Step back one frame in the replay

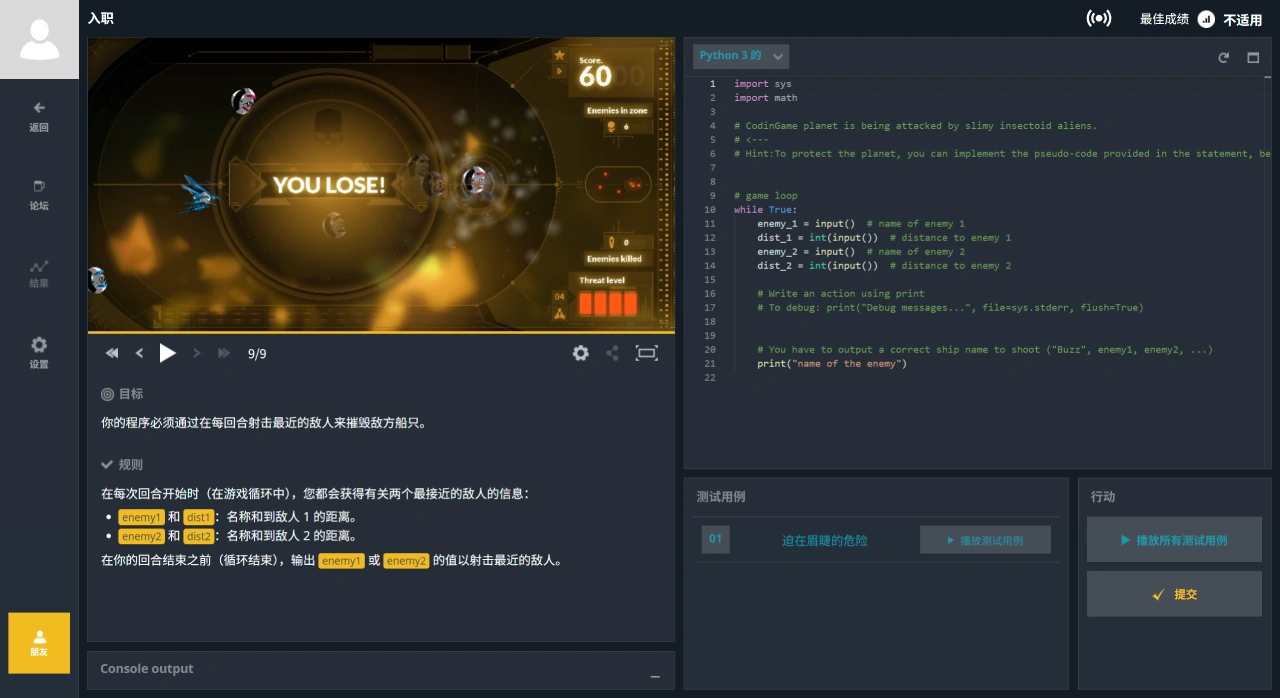click(139, 353)
